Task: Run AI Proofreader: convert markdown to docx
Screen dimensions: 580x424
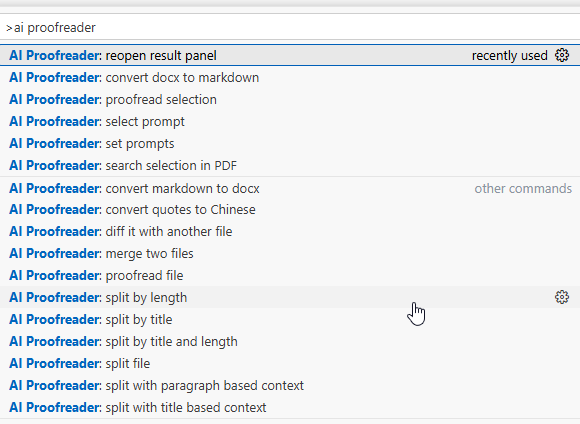Action: (x=290, y=188)
